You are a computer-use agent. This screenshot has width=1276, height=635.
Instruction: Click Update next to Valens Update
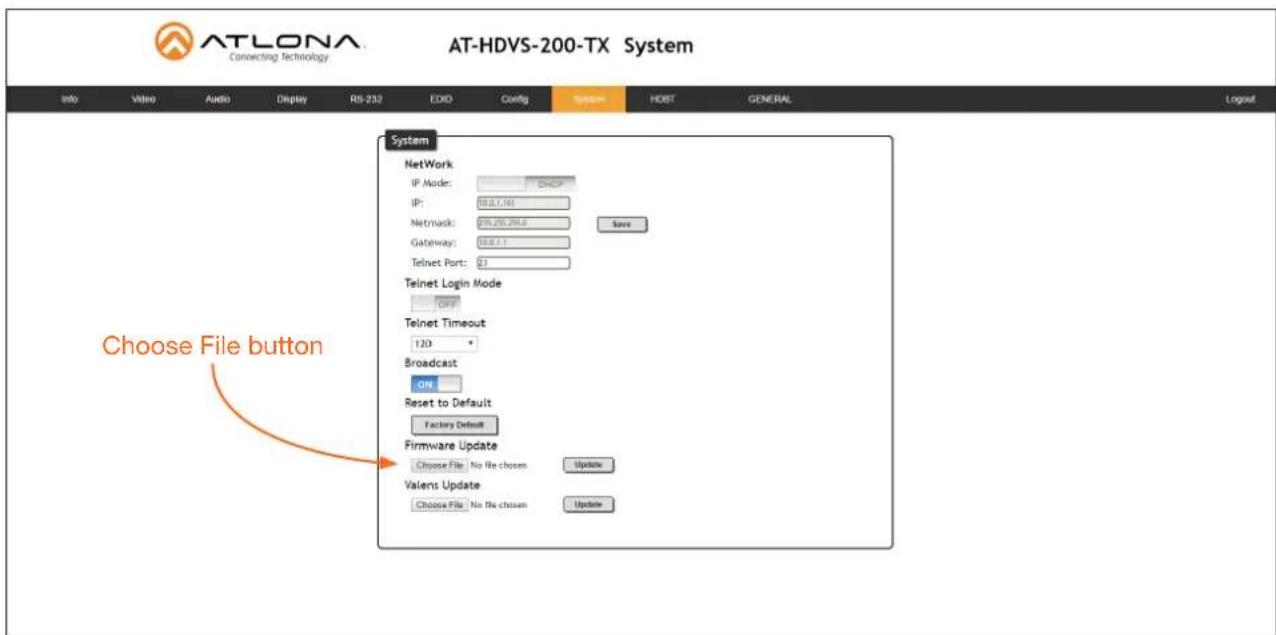pos(588,505)
